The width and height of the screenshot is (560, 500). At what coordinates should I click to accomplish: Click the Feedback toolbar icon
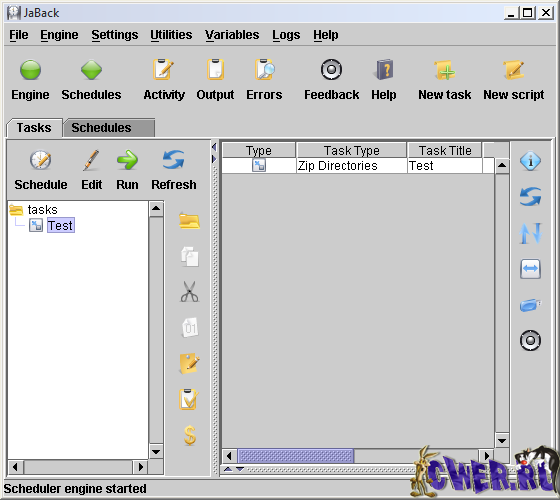(x=331, y=70)
